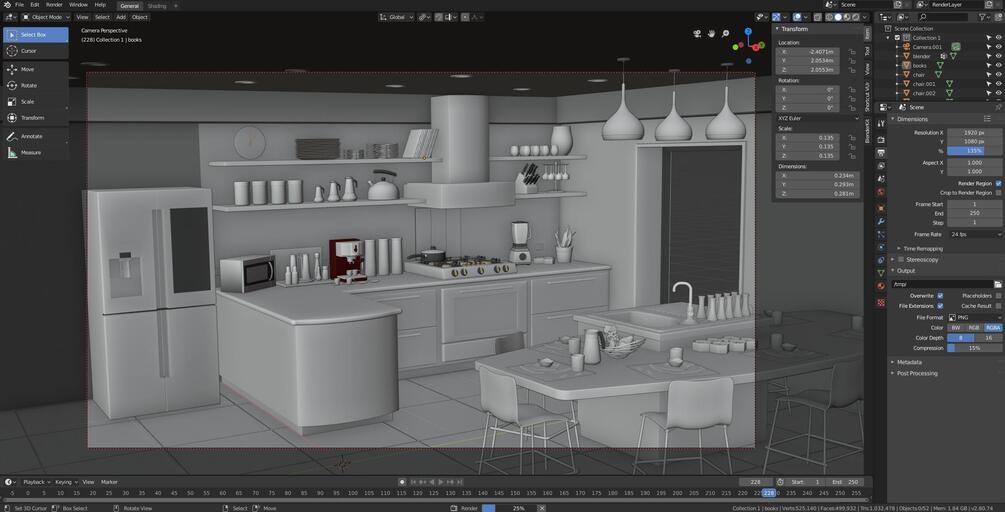This screenshot has height=512, width=1005.
Task: Select the Annotate tool
Action: [x=35, y=136]
